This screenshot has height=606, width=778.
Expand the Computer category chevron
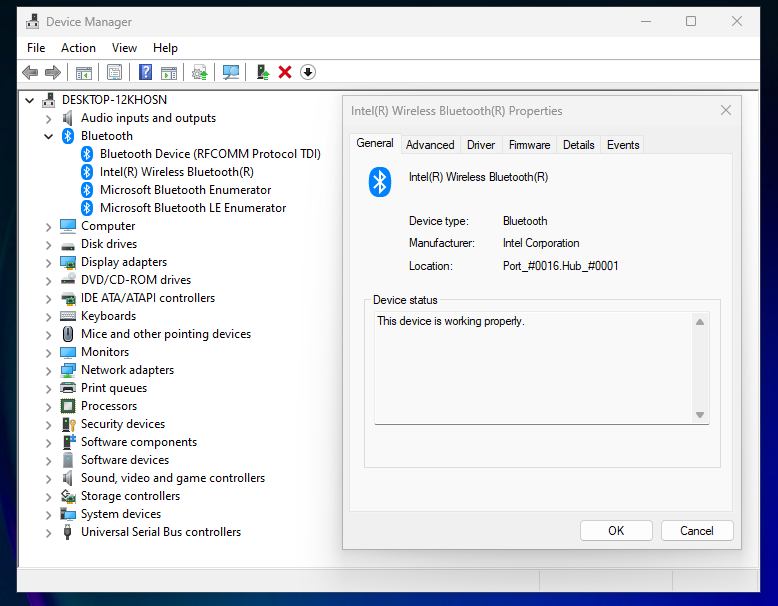(x=49, y=227)
